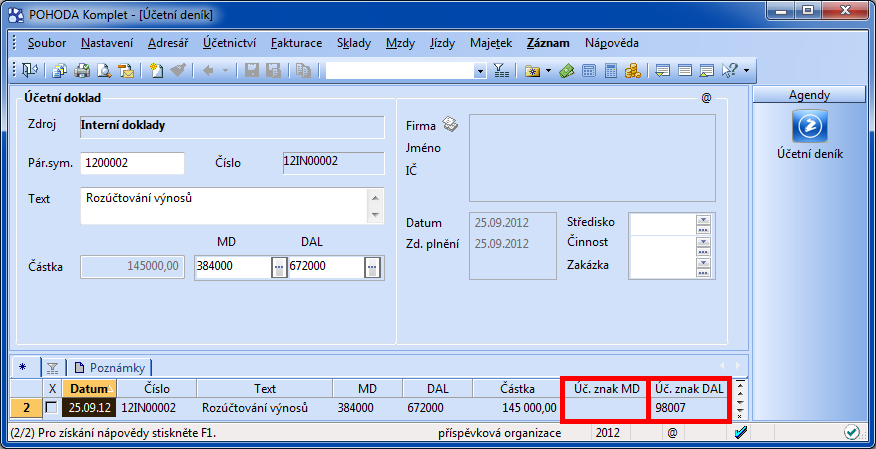This screenshot has width=876, height=449.
Task: Expand the Středisko dropdown arrow
Action: 703,219
